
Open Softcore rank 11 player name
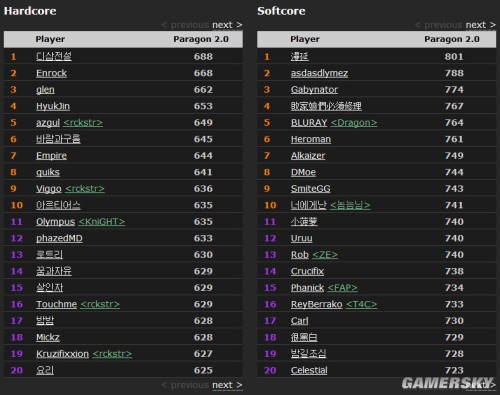(x=304, y=222)
